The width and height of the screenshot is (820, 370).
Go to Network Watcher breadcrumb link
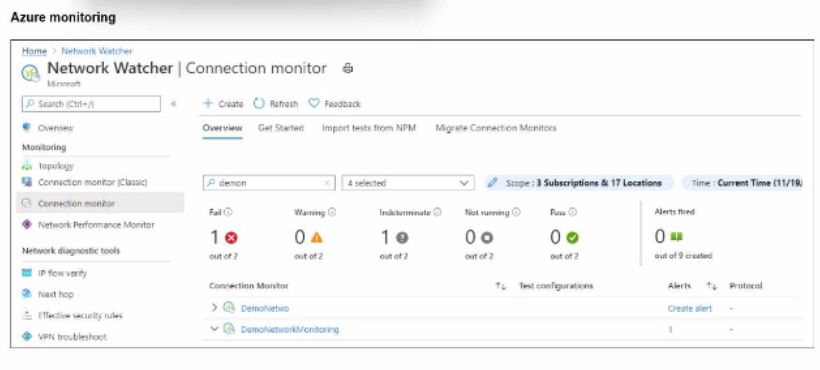[x=97, y=51]
